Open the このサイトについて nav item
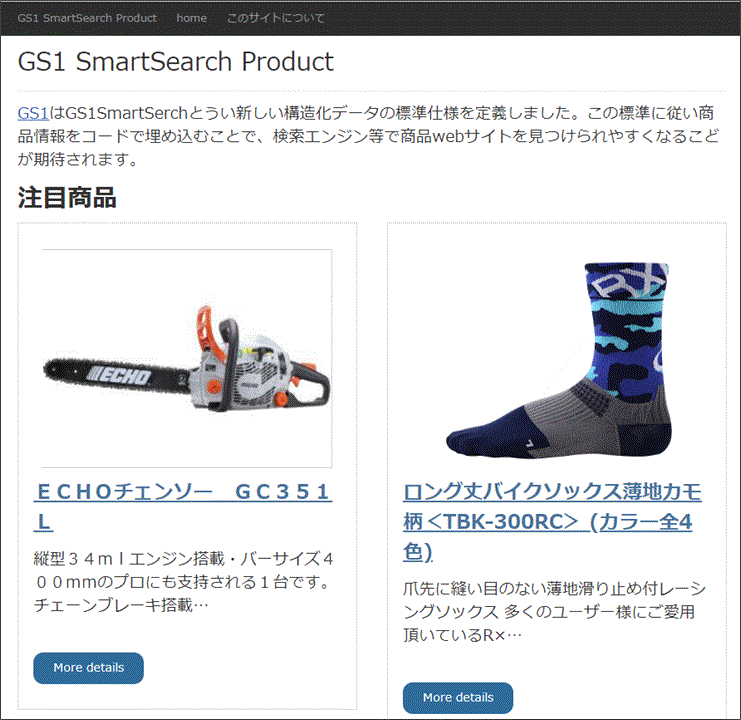The image size is (741, 720). pos(276,18)
